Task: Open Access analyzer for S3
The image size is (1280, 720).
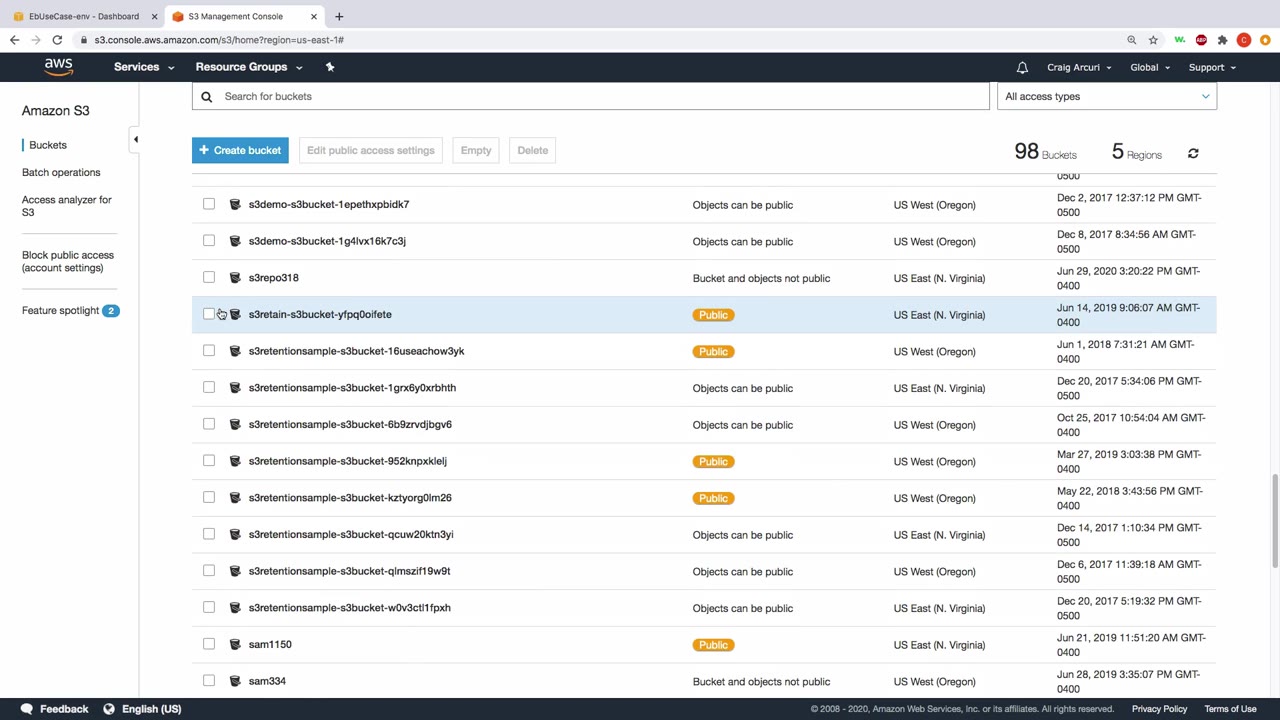Action: [67, 206]
